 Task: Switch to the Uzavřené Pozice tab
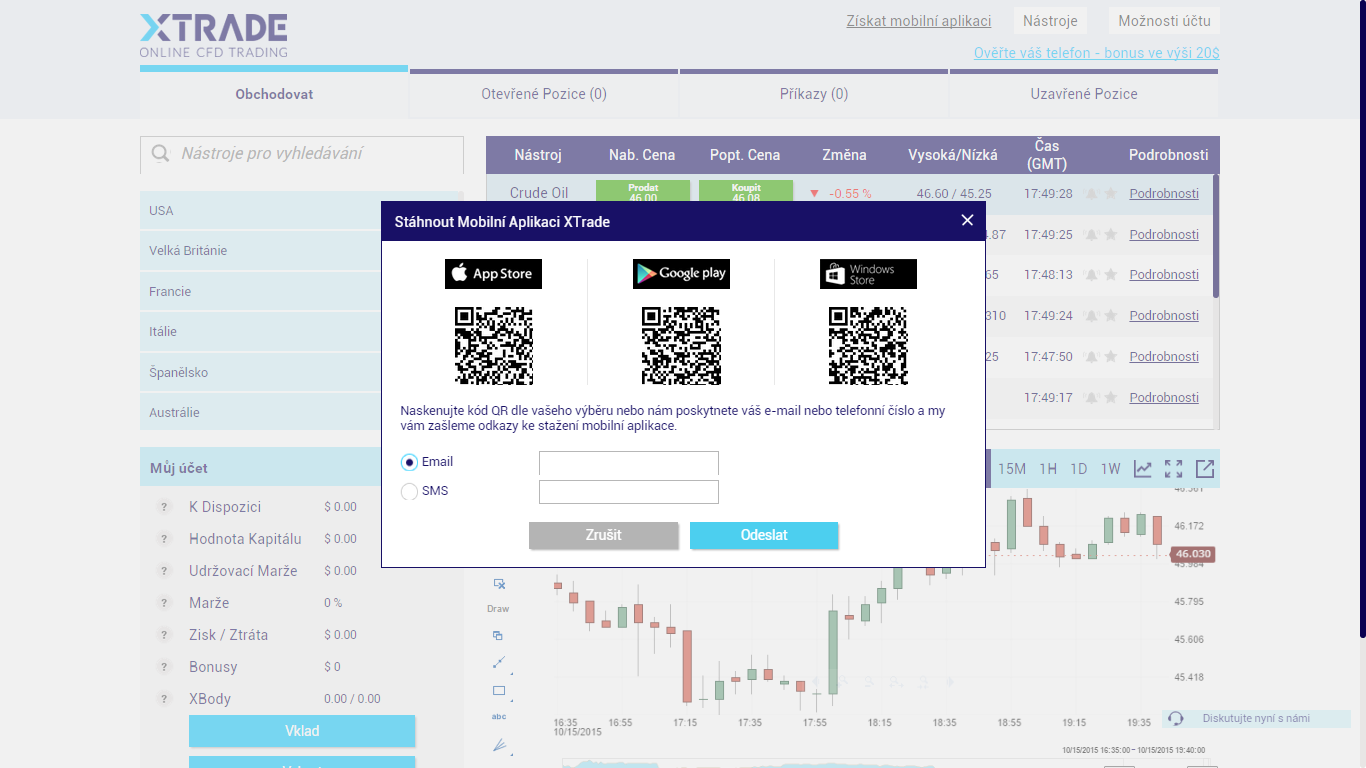point(1084,94)
